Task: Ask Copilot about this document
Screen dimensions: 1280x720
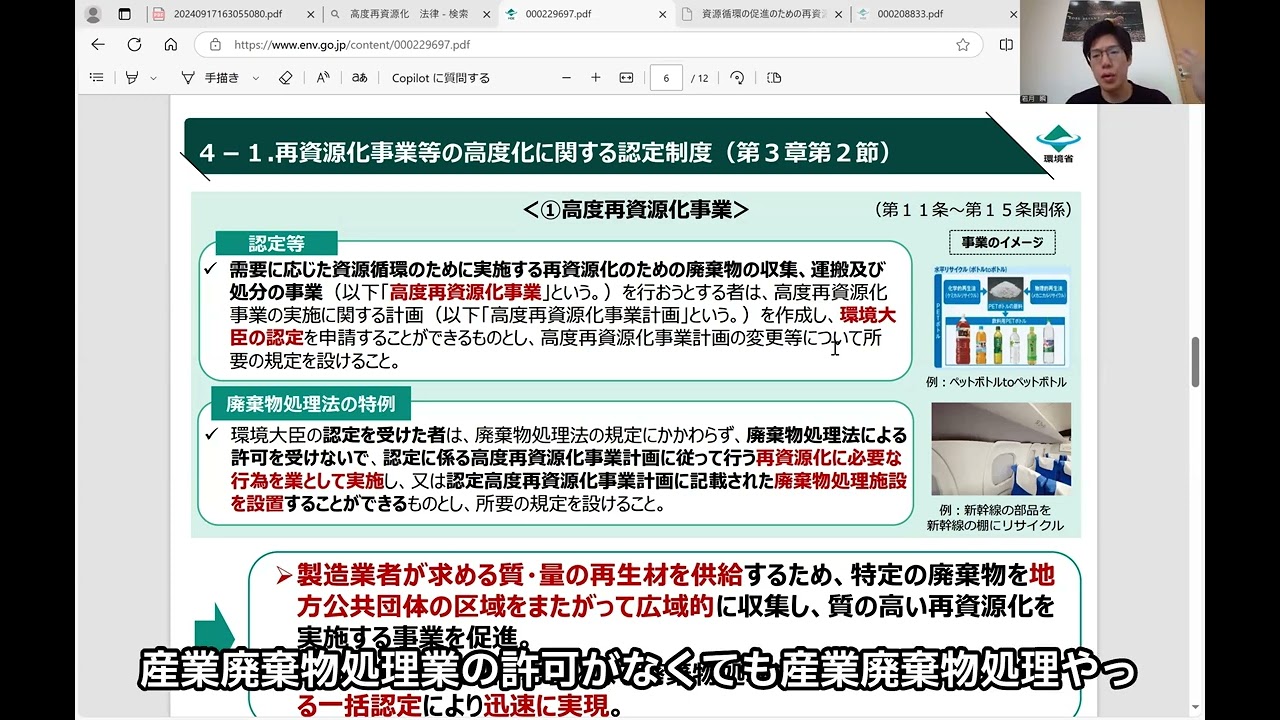Action: 441,78
